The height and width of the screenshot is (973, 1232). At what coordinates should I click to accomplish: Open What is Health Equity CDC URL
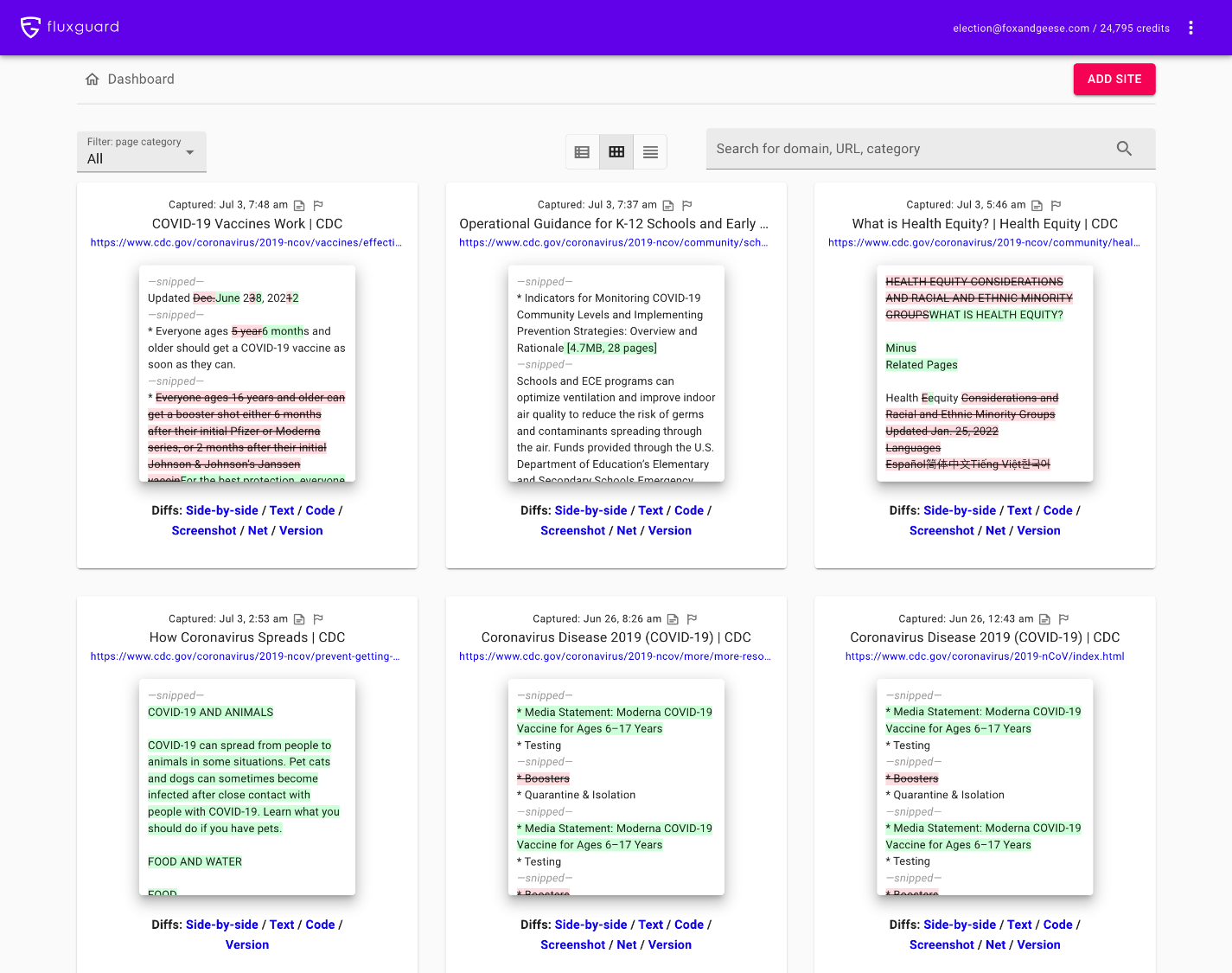(x=984, y=243)
